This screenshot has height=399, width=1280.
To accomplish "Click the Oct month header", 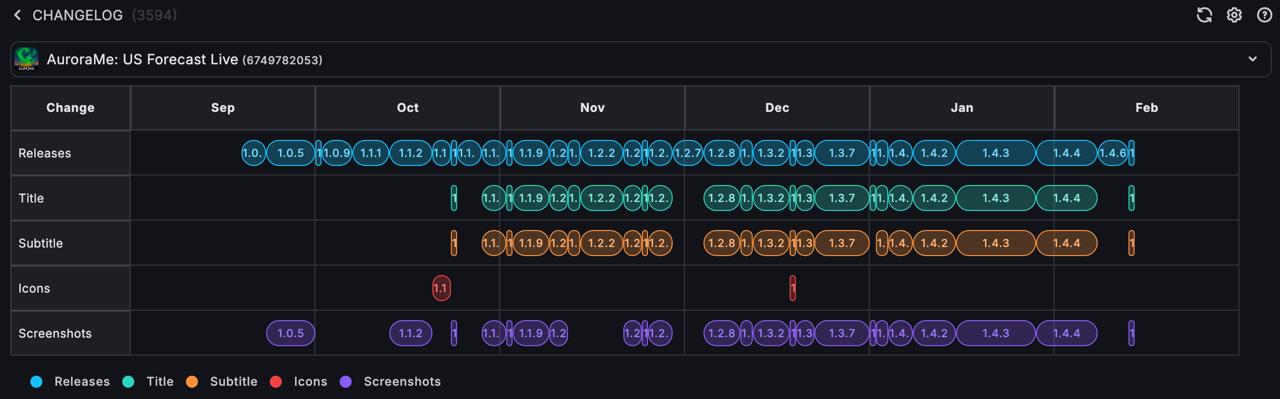I will (x=408, y=108).
